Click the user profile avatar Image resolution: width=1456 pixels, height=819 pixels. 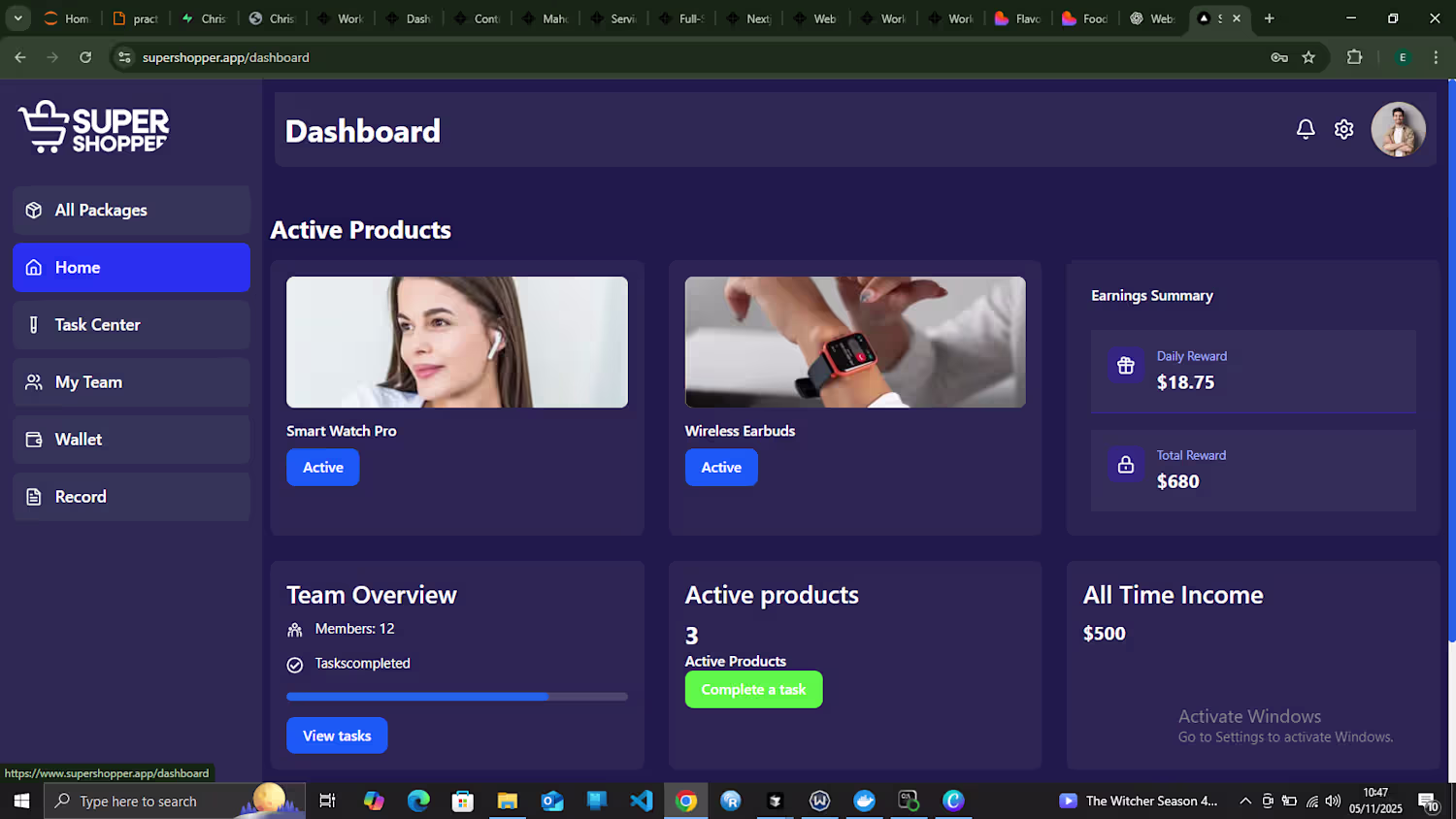point(1398,129)
